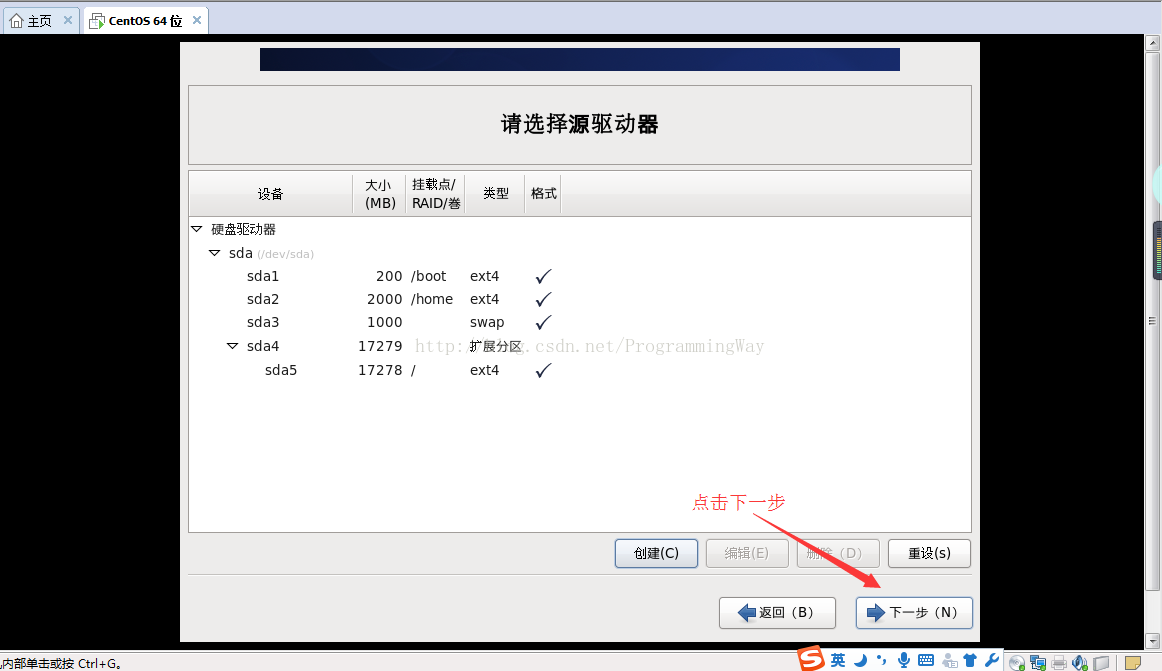Collapse the sda disk tree node
The height and width of the screenshot is (671, 1162).
215,253
